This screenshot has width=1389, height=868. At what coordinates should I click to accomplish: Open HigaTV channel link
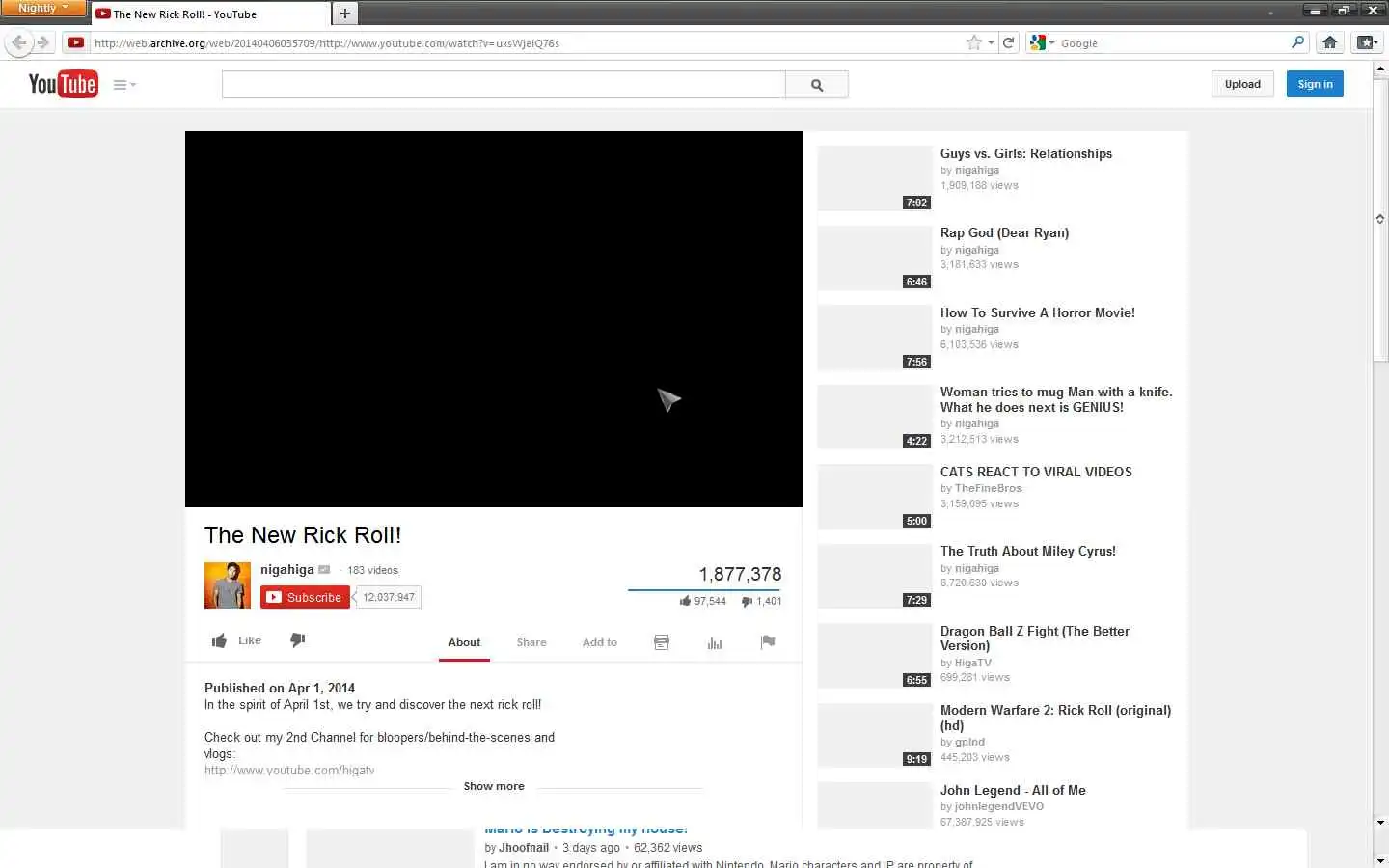click(x=972, y=663)
